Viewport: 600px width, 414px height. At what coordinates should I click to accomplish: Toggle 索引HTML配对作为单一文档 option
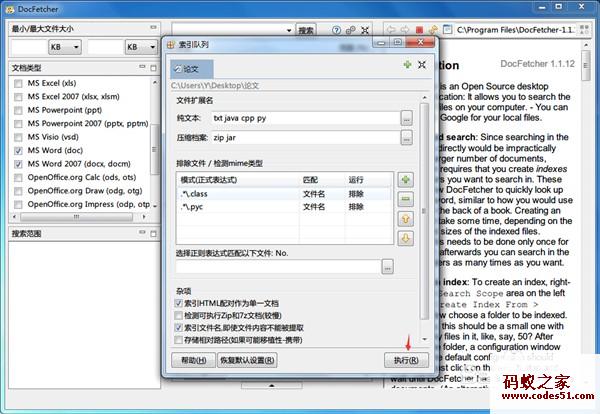coord(178,303)
